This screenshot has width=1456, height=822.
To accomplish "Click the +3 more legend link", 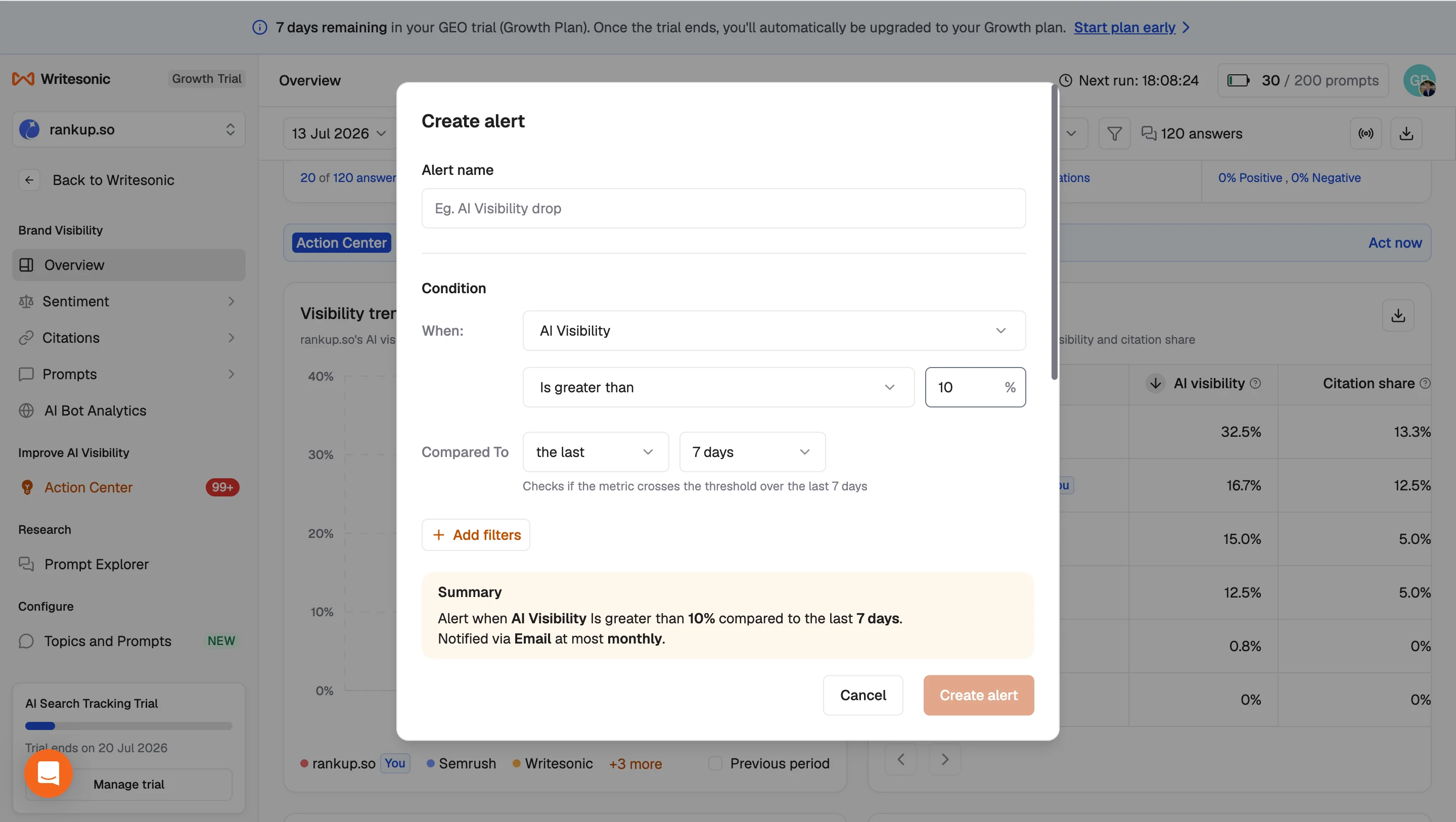I will pos(635,764).
